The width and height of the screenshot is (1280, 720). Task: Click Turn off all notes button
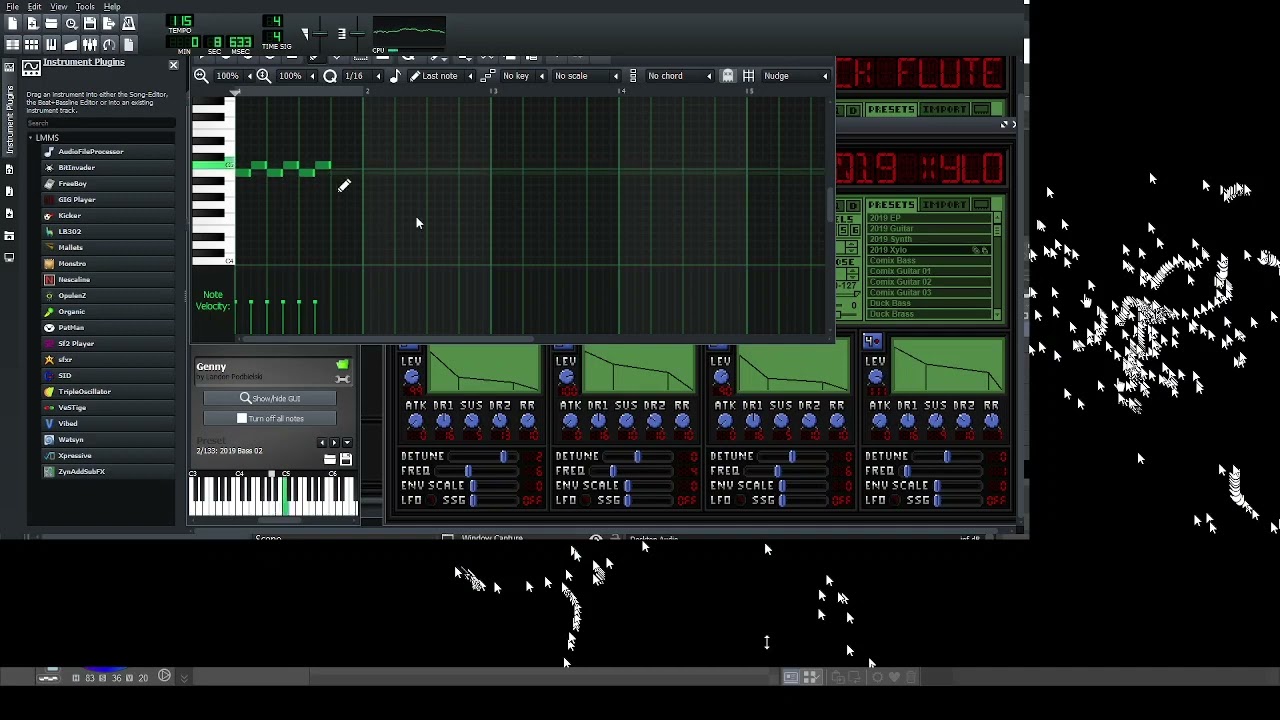[269, 418]
